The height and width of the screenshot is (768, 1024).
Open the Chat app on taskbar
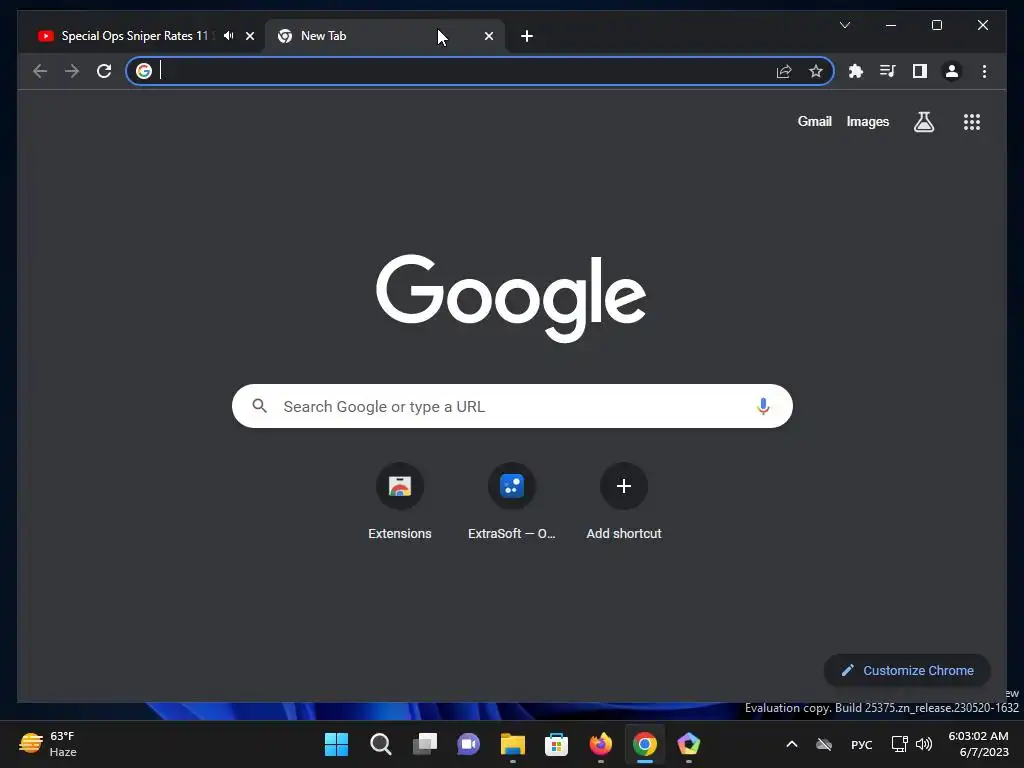pos(468,744)
